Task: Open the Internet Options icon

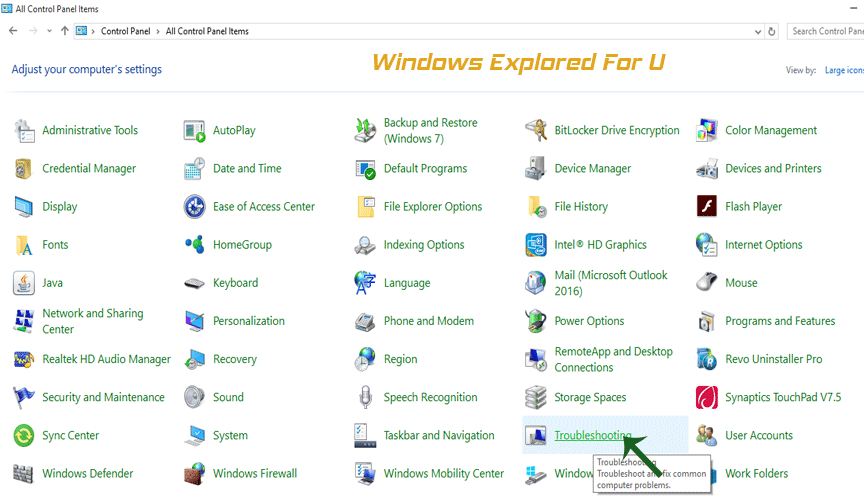Action: (706, 245)
